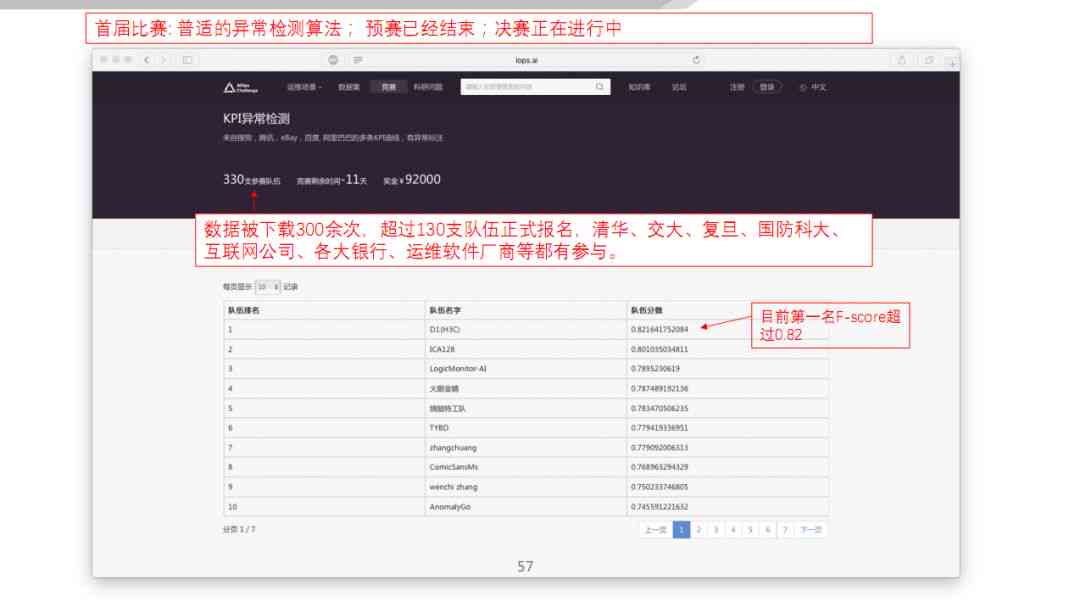This screenshot has height=607, width=1080.
Task: Select the team name "D1(H3C)"
Action: [x=445, y=329]
